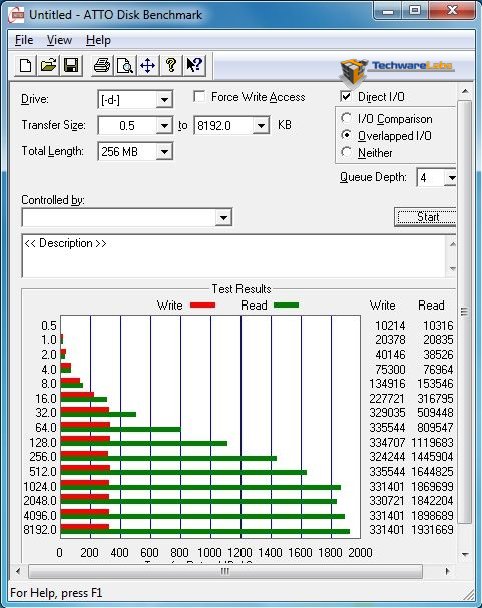The height and width of the screenshot is (608, 482).
Task: Click the horizontal scrollbar thumb
Action: tap(225, 571)
